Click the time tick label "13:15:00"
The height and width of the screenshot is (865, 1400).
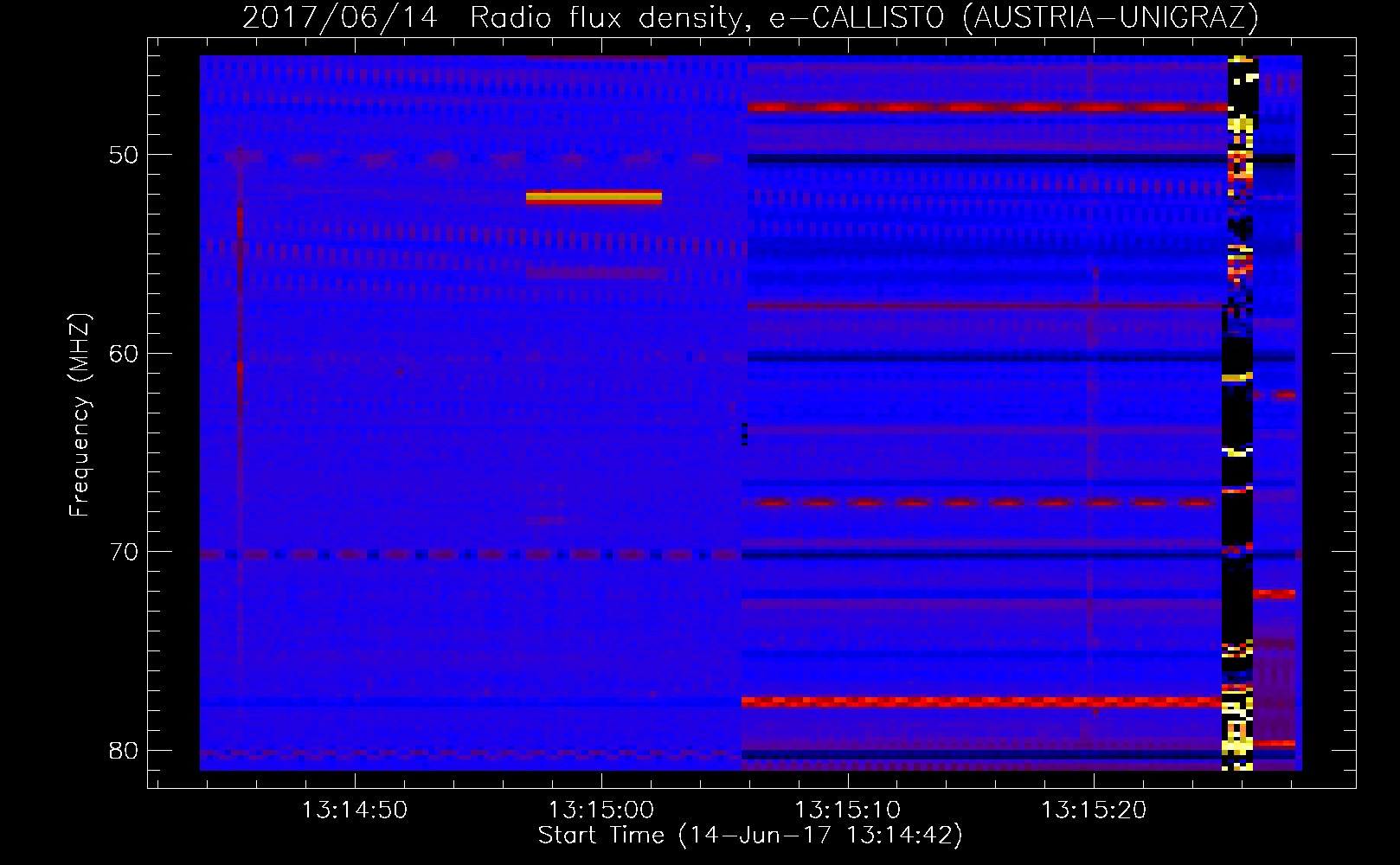[x=601, y=811]
